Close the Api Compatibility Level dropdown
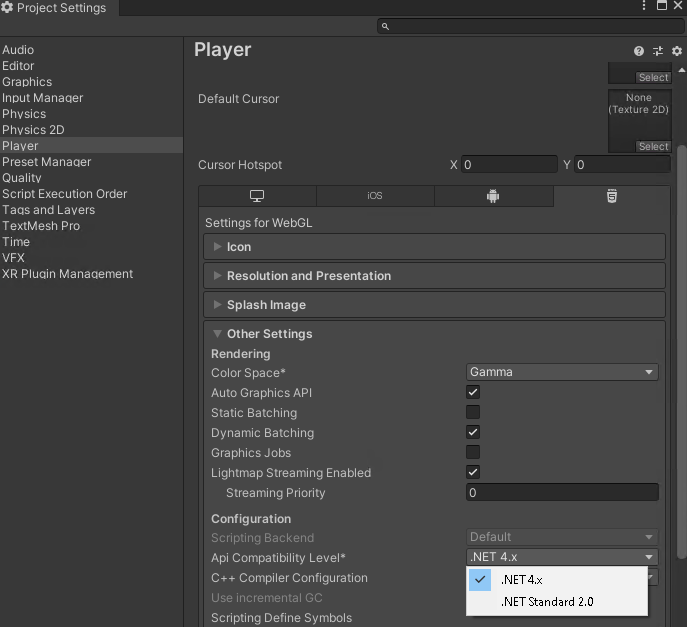This screenshot has height=627, width=687. (562, 557)
